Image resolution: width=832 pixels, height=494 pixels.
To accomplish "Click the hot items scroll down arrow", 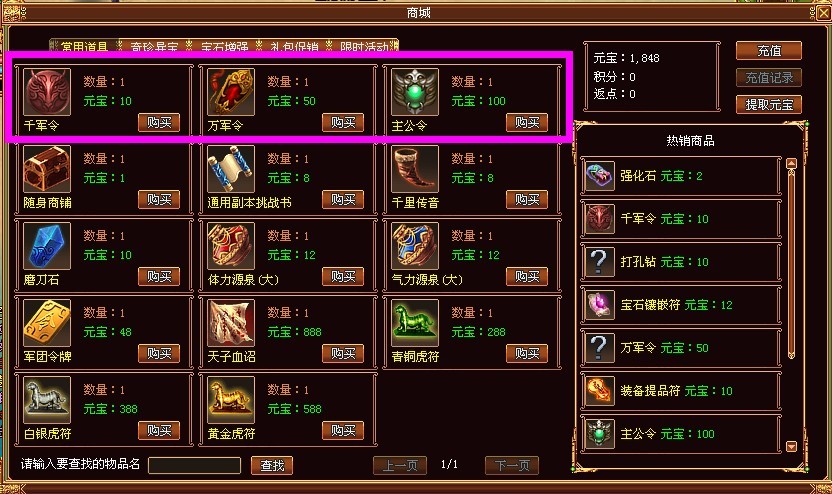I will 791,446.
